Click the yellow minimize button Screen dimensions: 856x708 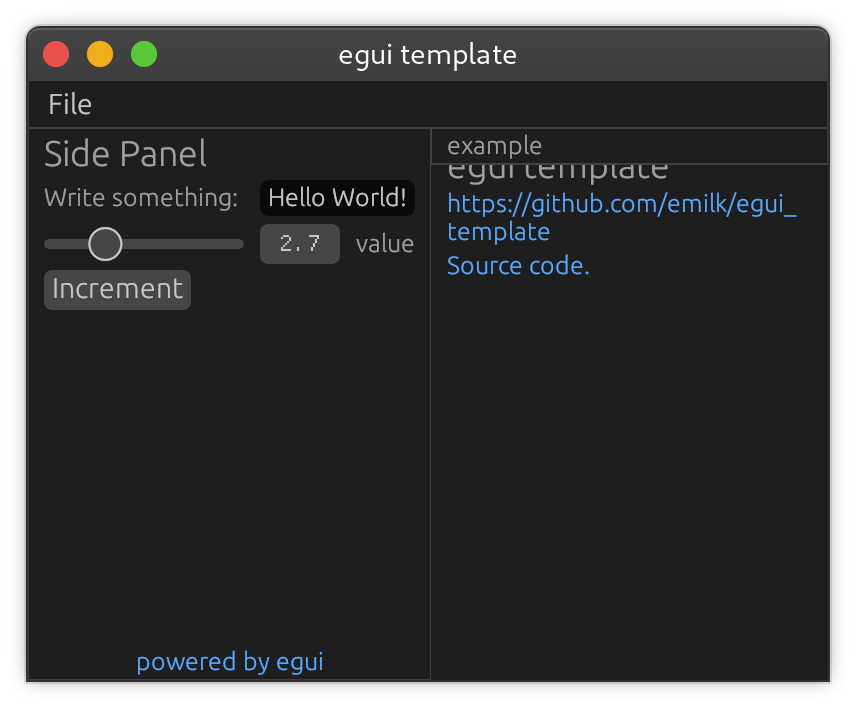[x=100, y=54]
